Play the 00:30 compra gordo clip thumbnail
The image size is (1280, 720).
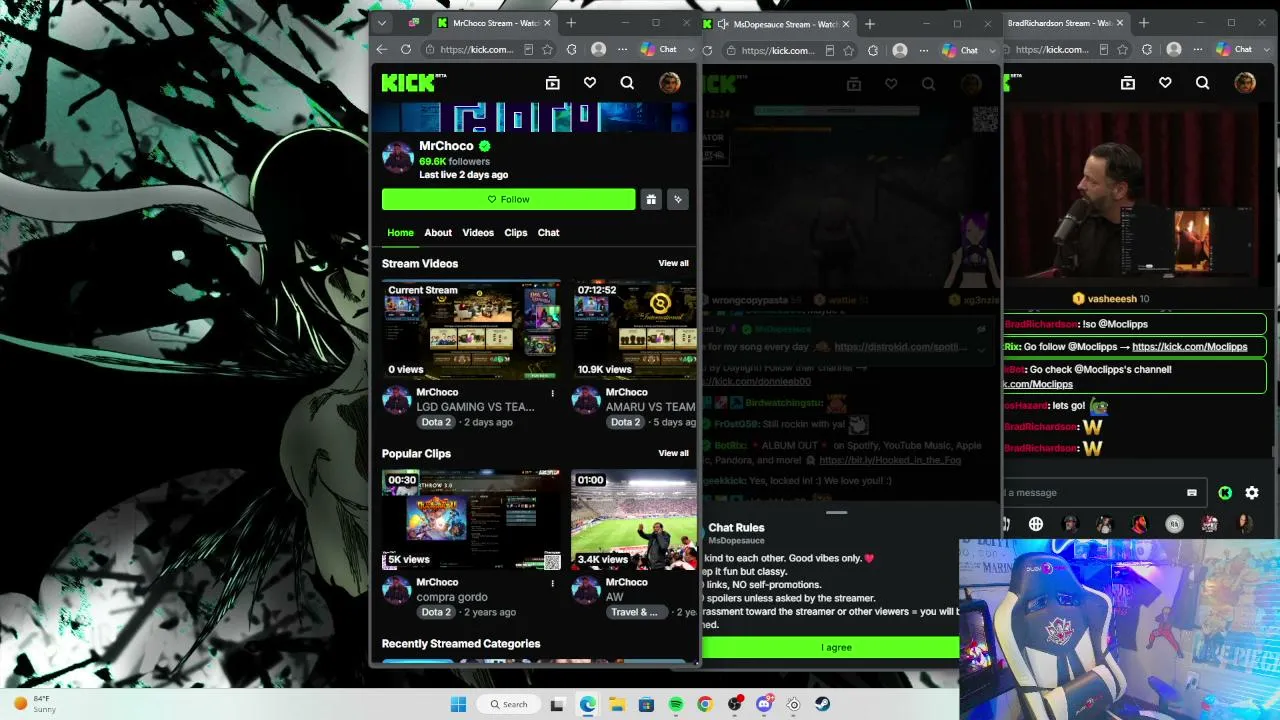tap(471, 520)
